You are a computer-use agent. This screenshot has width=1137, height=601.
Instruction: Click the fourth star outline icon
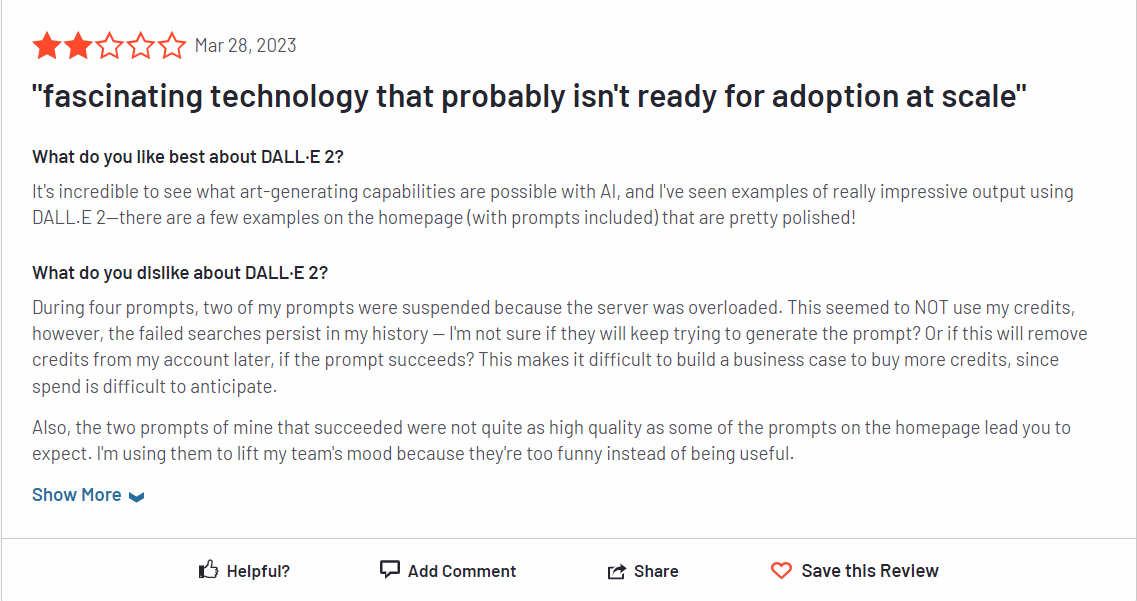142,44
